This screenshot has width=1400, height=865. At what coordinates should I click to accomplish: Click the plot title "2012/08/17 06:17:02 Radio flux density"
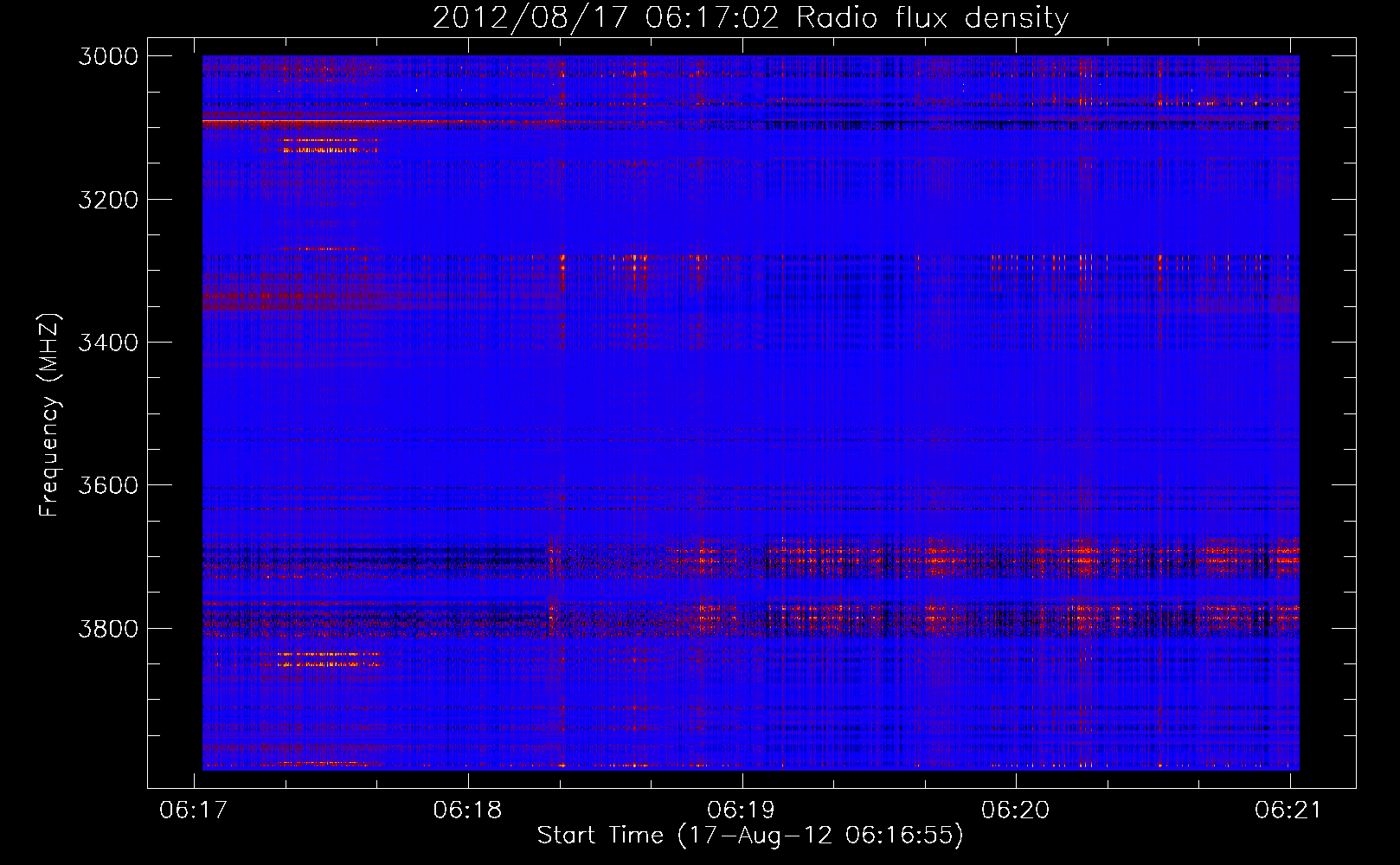pyautogui.click(x=750, y=17)
